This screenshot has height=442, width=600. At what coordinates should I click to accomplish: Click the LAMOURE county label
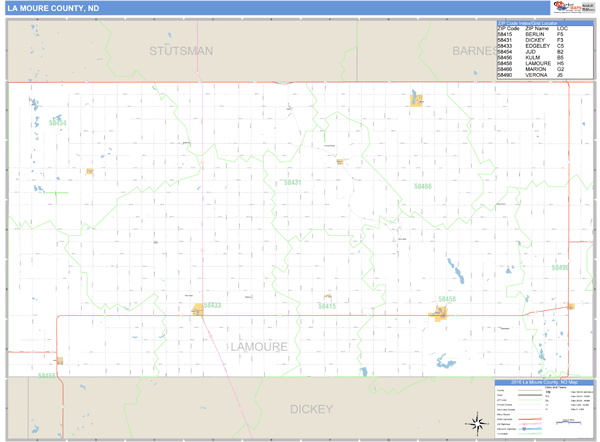[258, 346]
